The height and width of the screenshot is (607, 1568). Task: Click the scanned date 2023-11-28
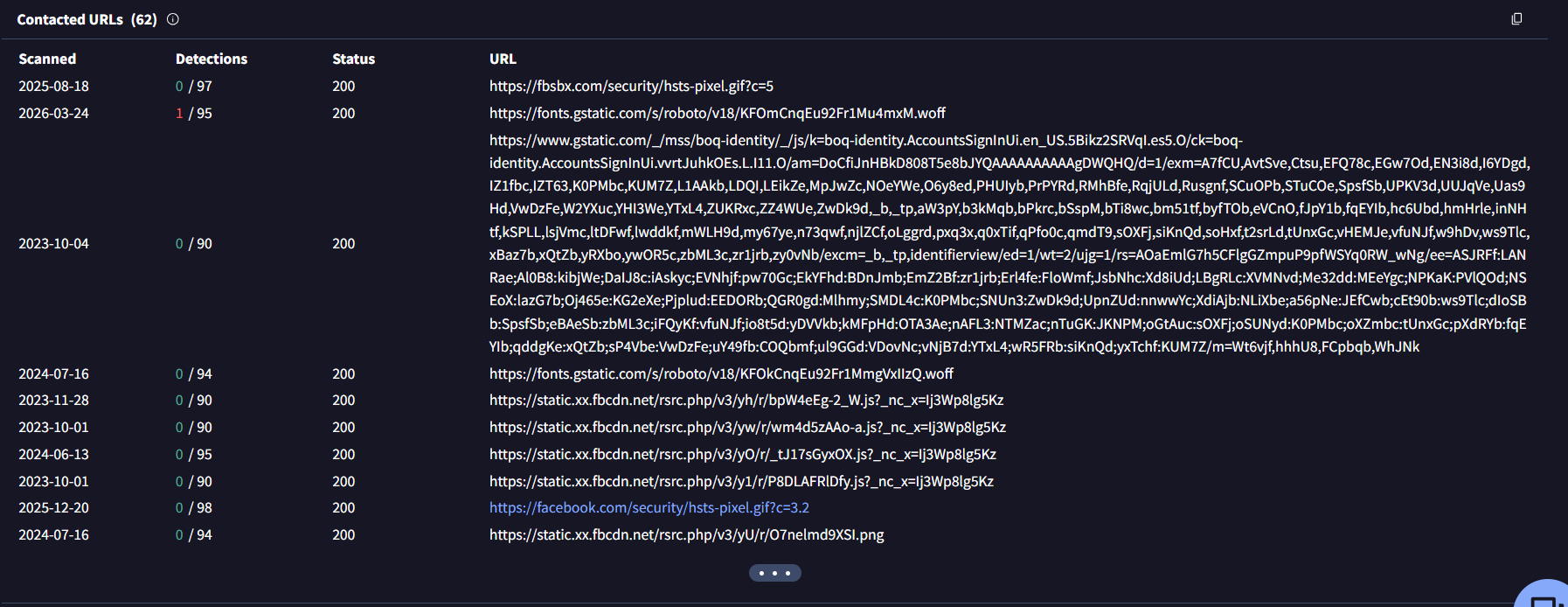click(53, 400)
